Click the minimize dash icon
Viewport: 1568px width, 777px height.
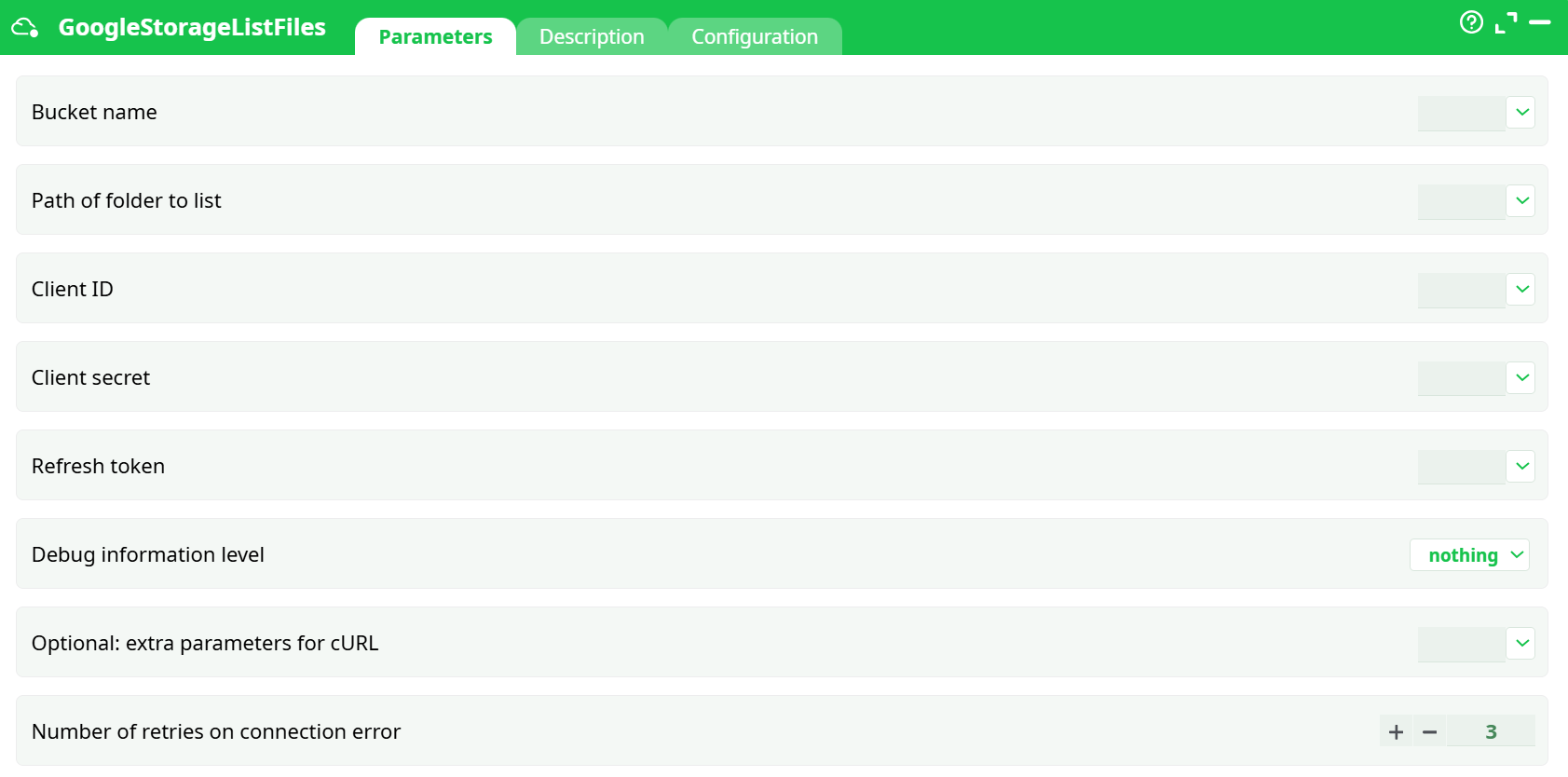1540,22
